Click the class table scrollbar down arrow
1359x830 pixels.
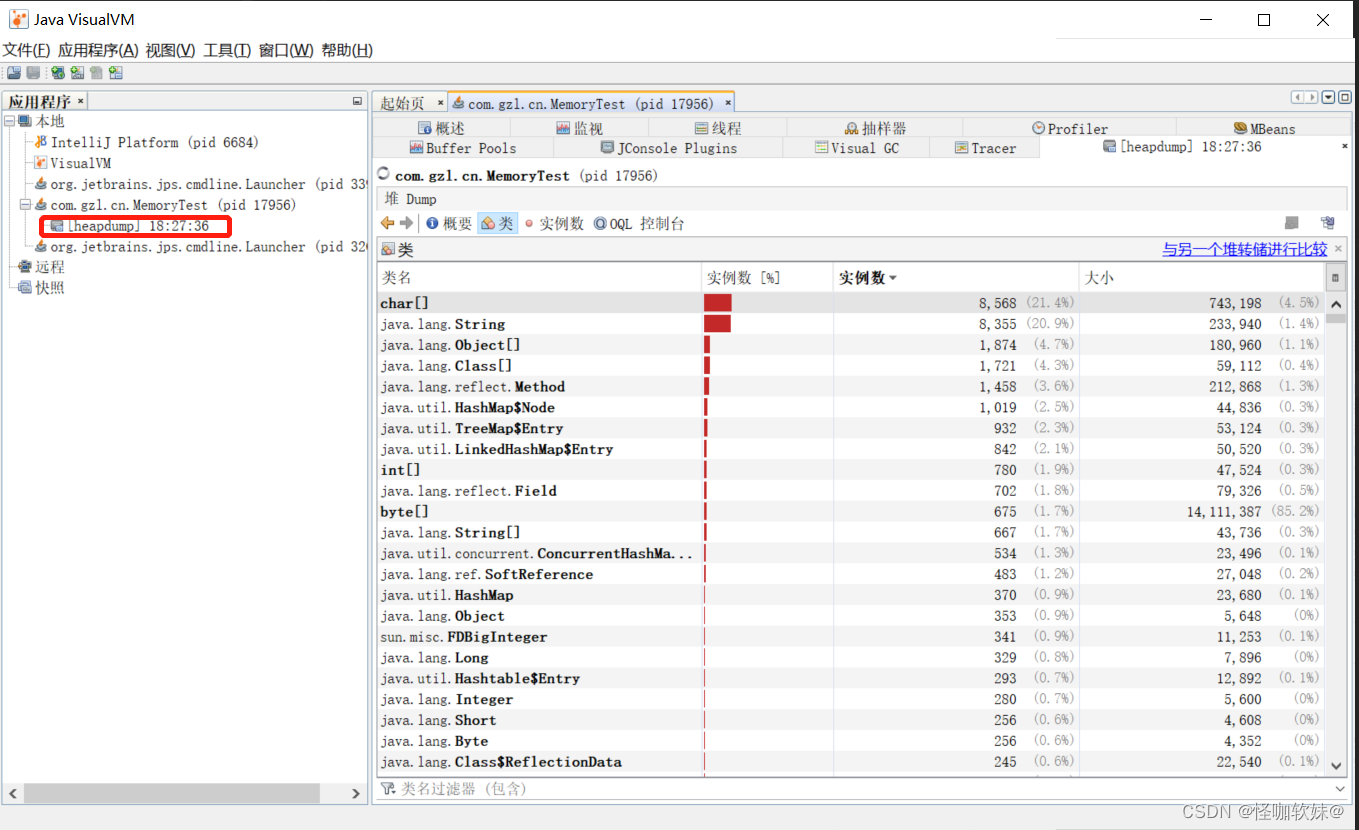tap(1335, 765)
